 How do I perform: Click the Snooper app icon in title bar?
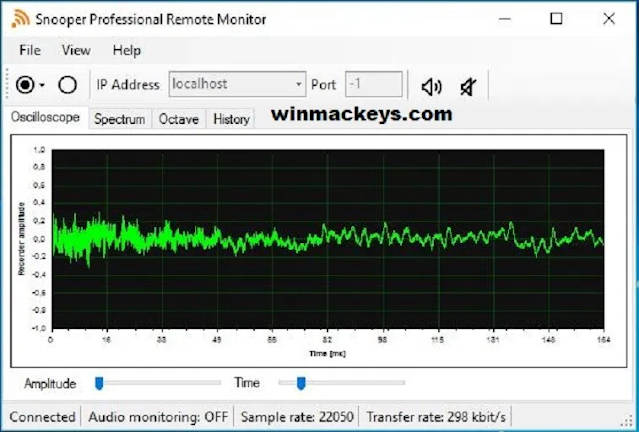coord(20,19)
